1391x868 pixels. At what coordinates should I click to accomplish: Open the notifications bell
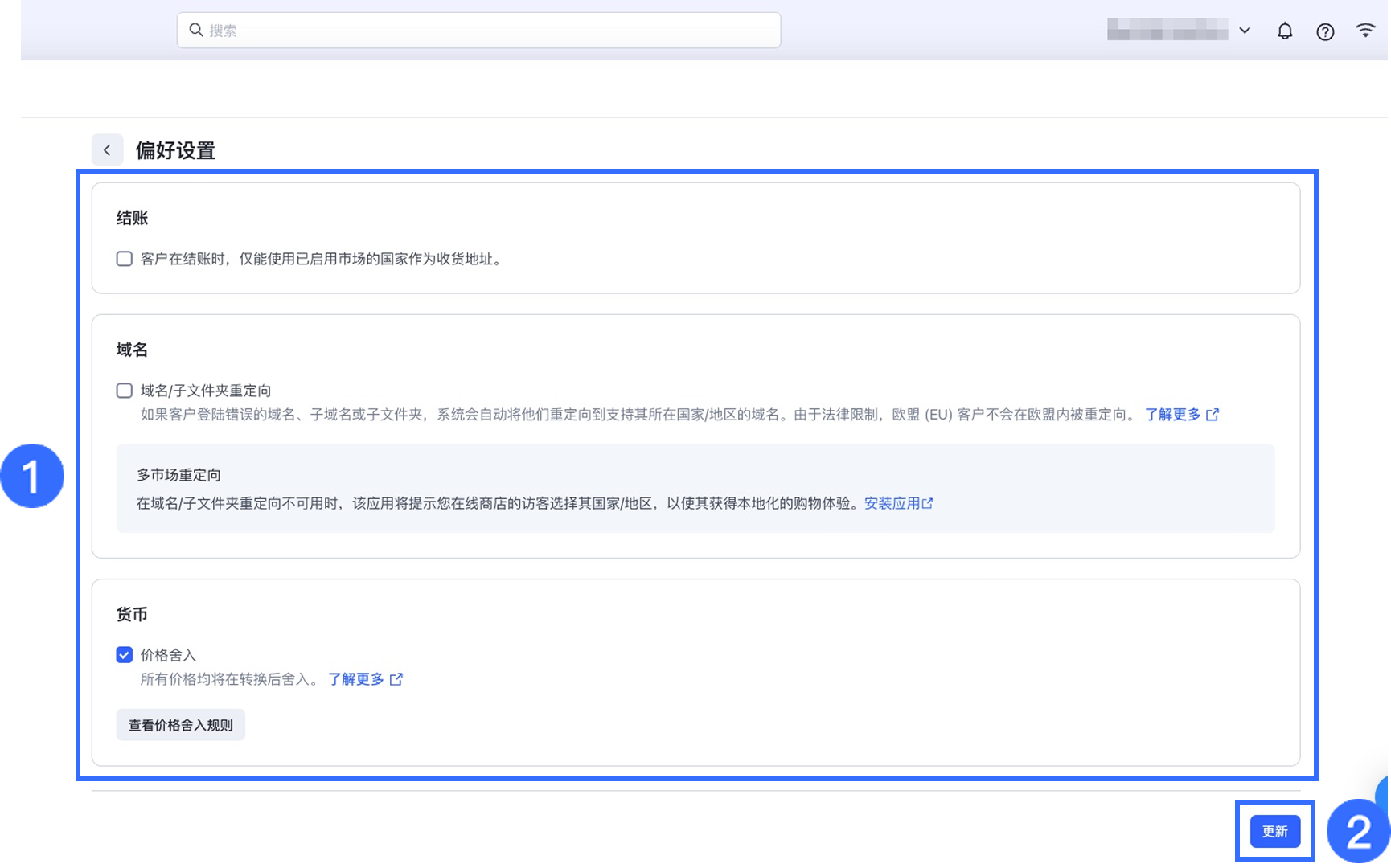pyautogui.click(x=1285, y=31)
